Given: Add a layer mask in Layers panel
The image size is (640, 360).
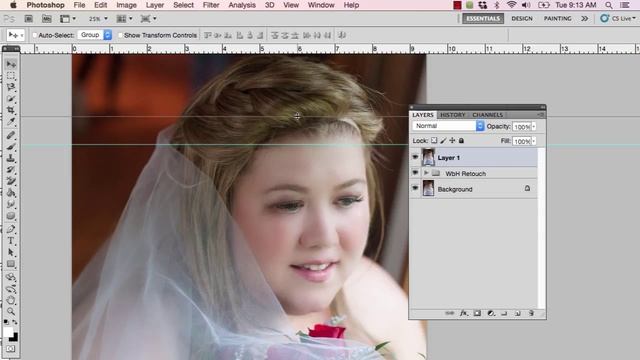Looking at the screenshot, I should pyautogui.click(x=477, y=313).
